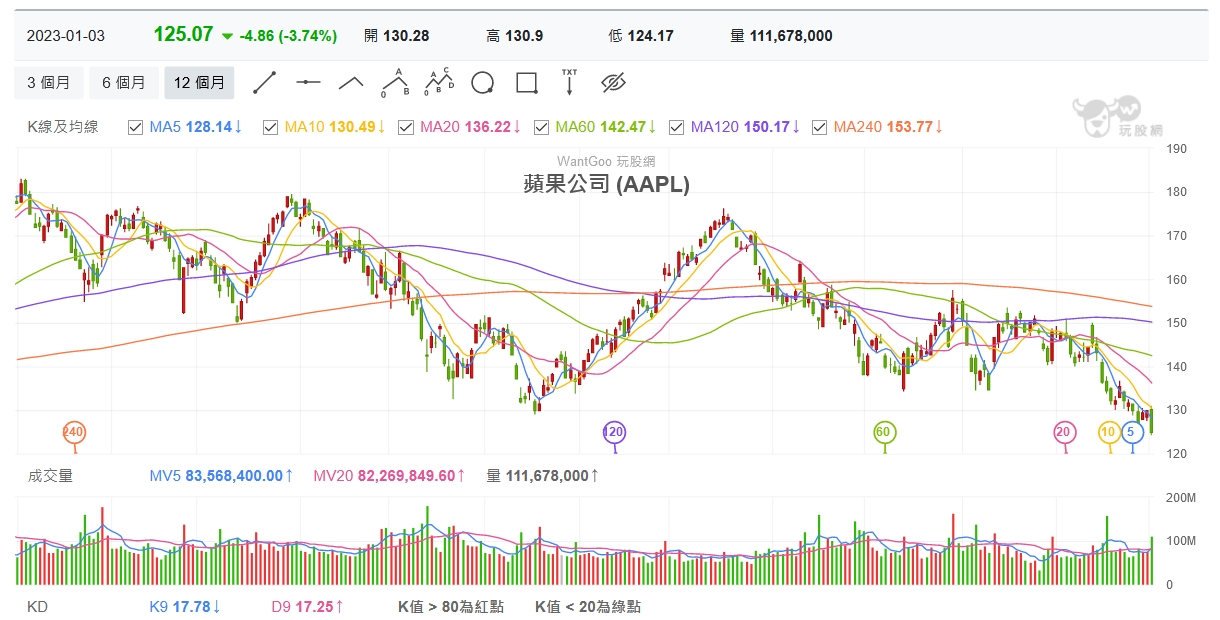Screen dimensions: 1220x620
Task: Select the TXT text annotation tool
Action: [x=569, y=82]
